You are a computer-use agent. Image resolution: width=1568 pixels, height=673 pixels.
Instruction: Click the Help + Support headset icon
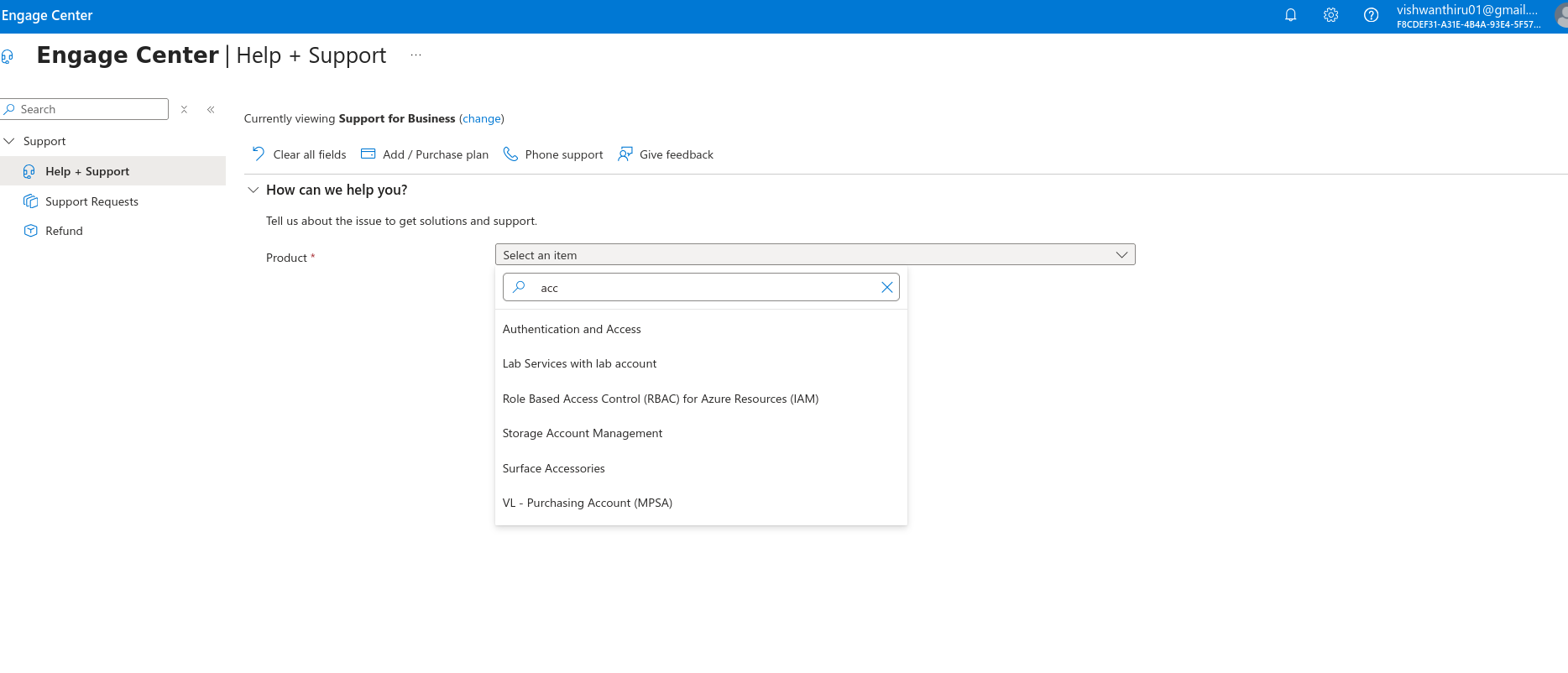29,171
